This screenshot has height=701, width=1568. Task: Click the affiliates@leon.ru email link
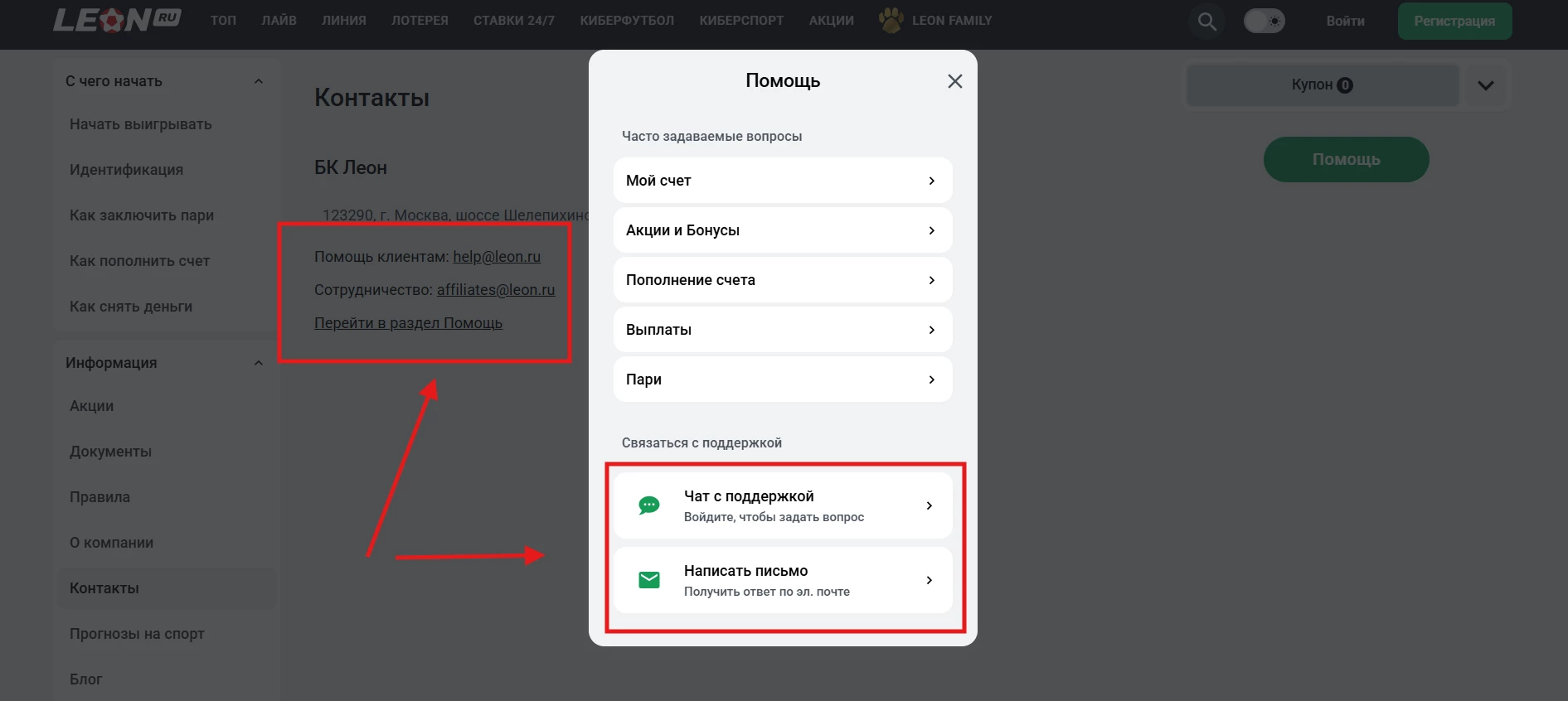pos(496,290)
